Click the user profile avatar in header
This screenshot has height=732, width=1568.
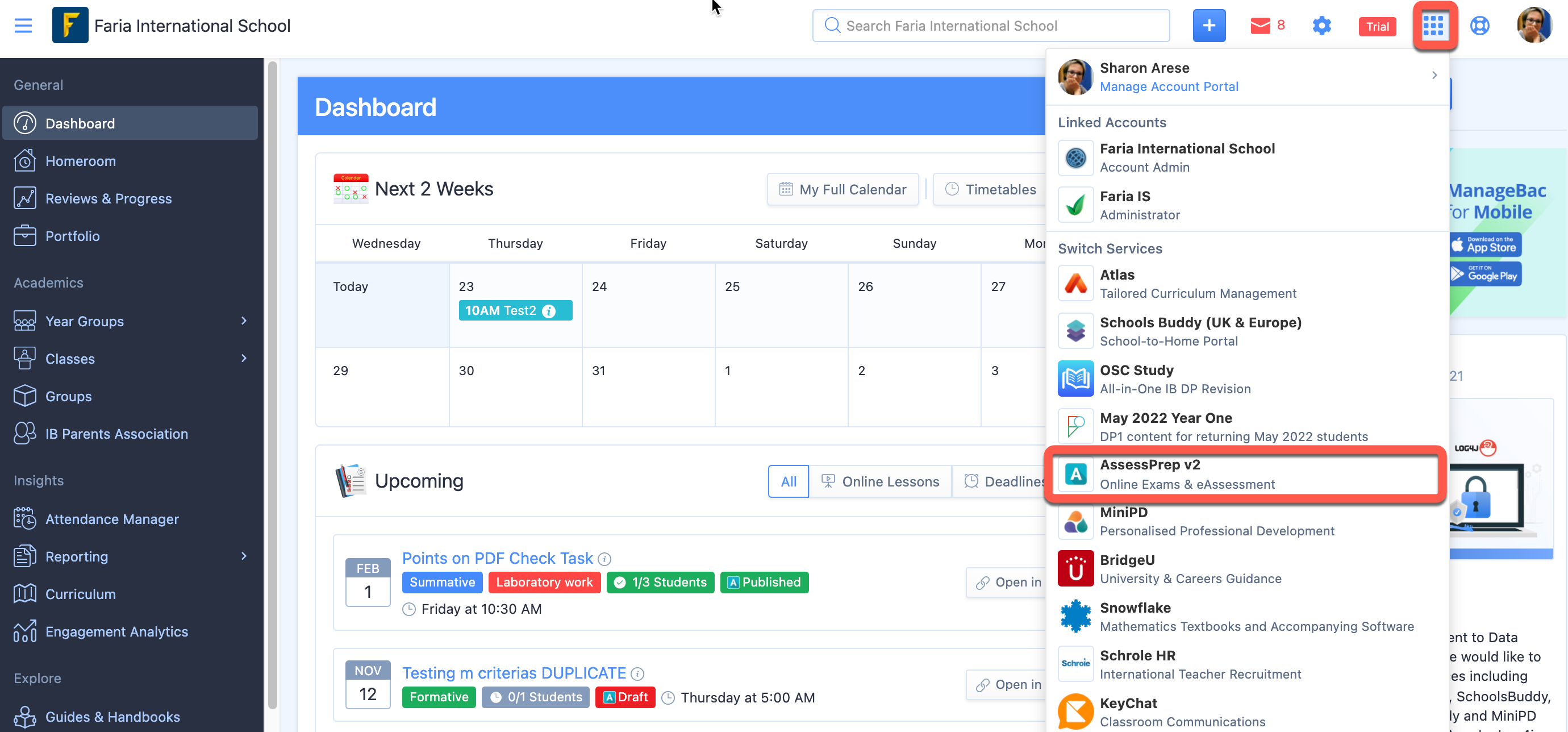(1534, 26)
